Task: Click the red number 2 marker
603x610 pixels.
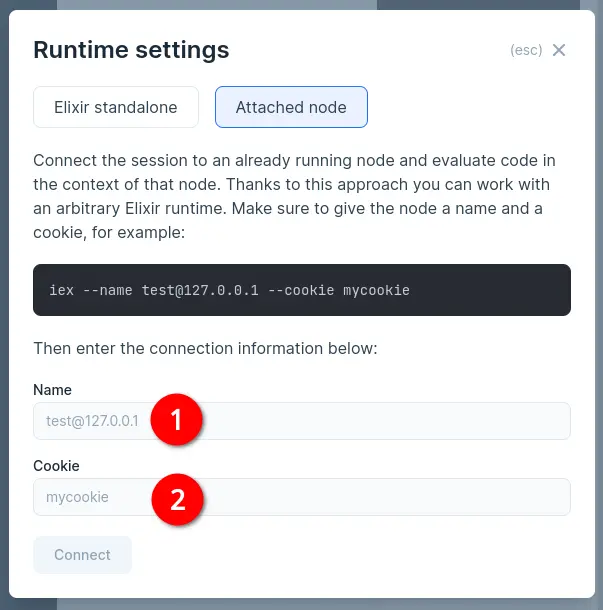Action: [177, 498]
